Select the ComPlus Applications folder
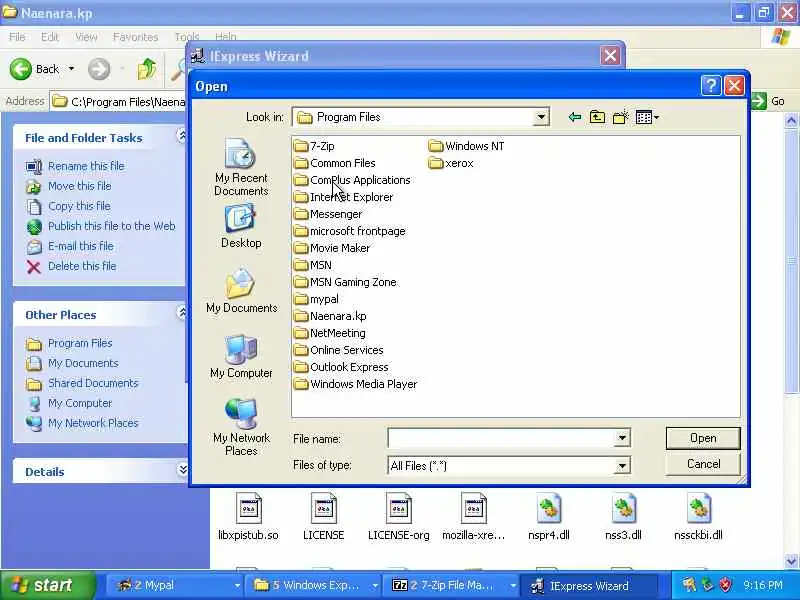 pos(353,180)
